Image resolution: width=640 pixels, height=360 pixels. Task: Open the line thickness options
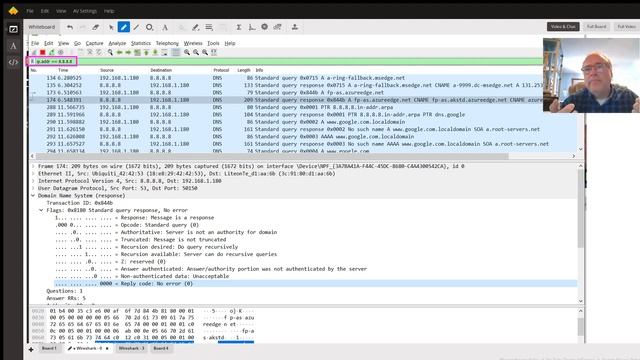[209, 27]
